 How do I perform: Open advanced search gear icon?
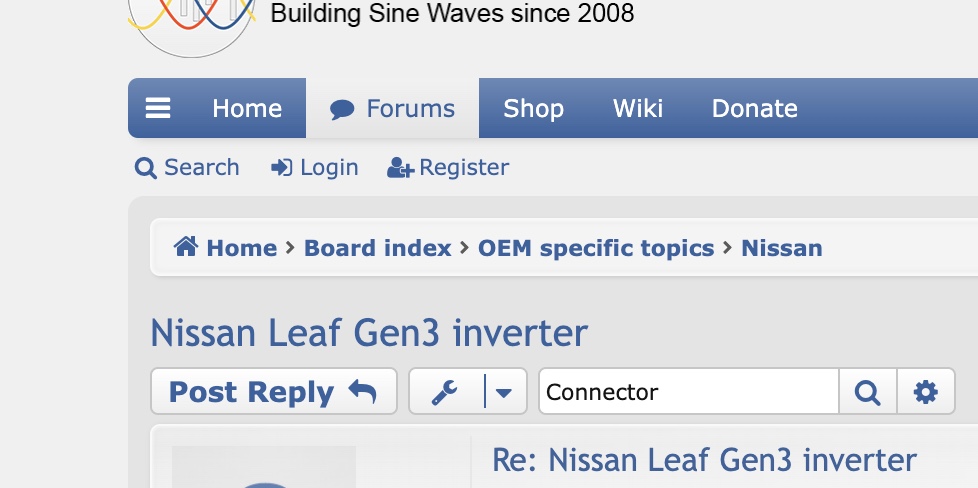point(926,392)
